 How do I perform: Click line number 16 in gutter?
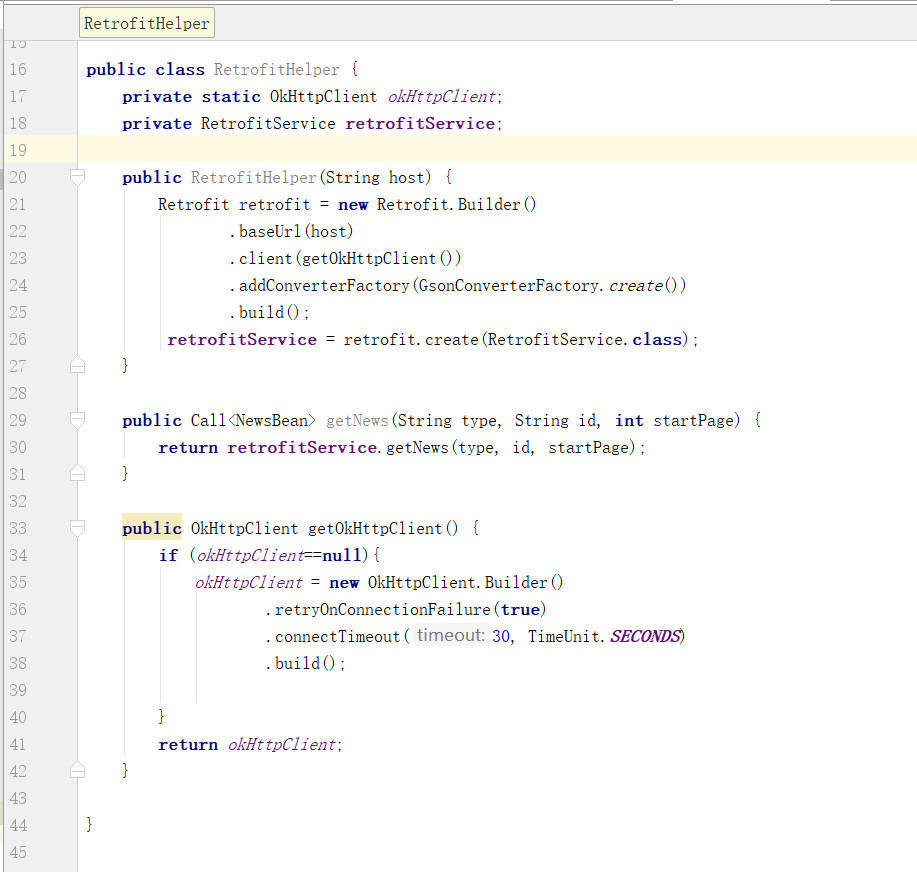(x=18, y=70)
